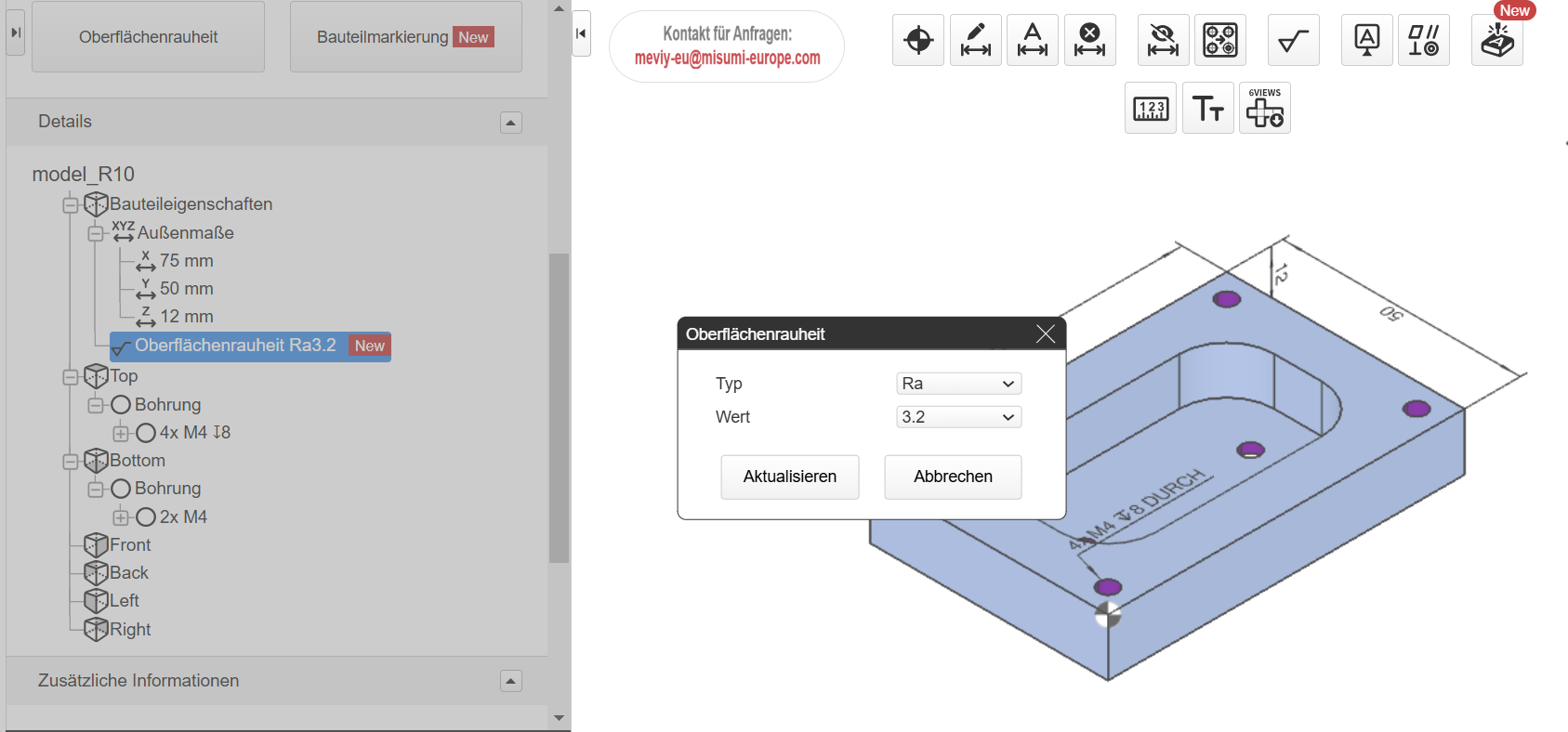Click the sidebar scroll-down arrow
The height and width of the screenshot is (732, 1568).
click(x=559, y=718)
